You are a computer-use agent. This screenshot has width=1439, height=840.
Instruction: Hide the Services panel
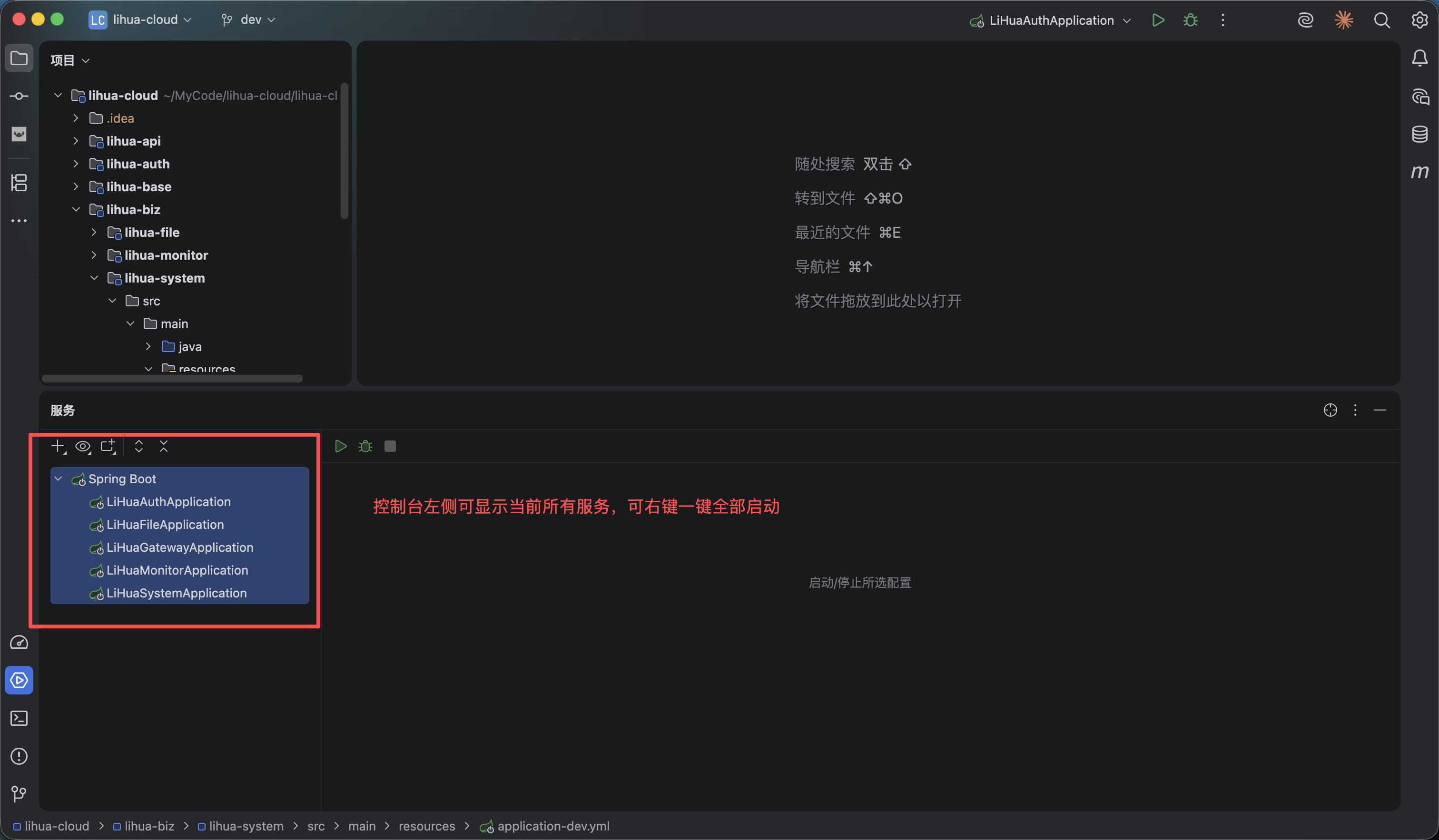[1380, 410]
